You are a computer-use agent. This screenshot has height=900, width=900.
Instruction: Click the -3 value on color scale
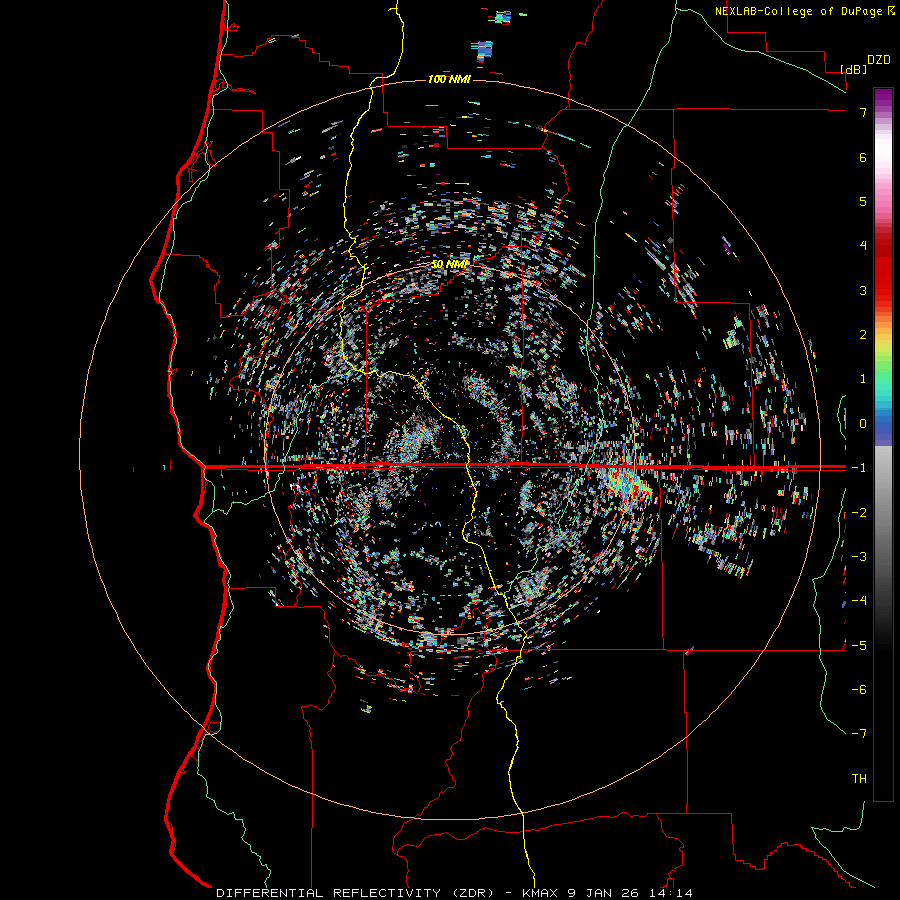click(859, 557)
